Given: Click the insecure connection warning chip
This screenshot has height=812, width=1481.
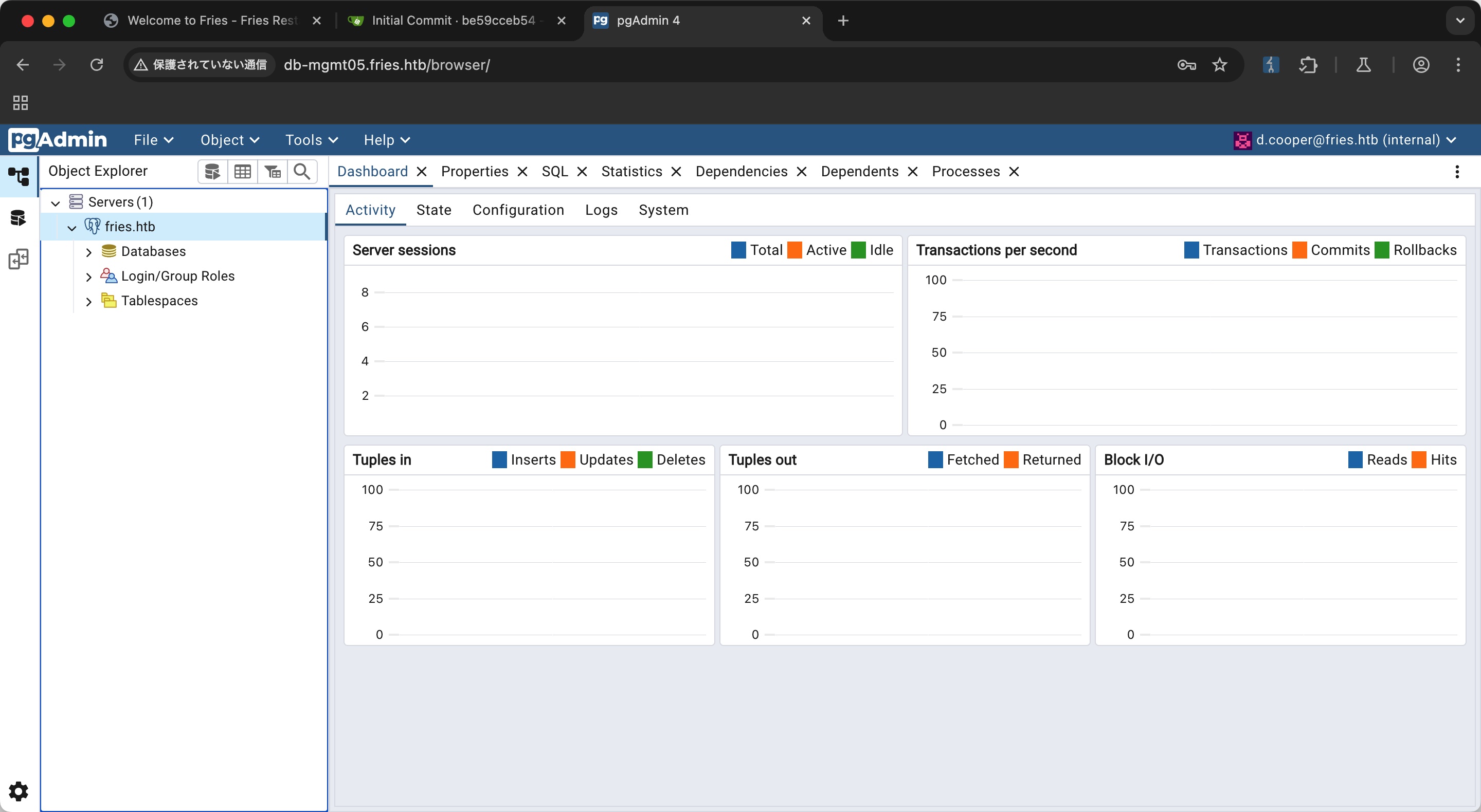Looking at the screenshot, I should click(x=201, y=65).
